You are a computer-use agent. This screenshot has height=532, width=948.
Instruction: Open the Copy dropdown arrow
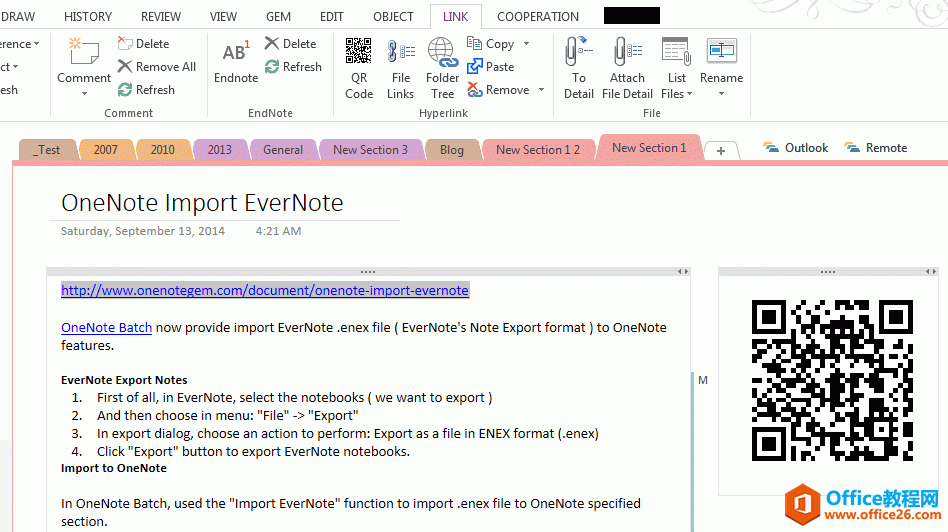tap(527, 44)
